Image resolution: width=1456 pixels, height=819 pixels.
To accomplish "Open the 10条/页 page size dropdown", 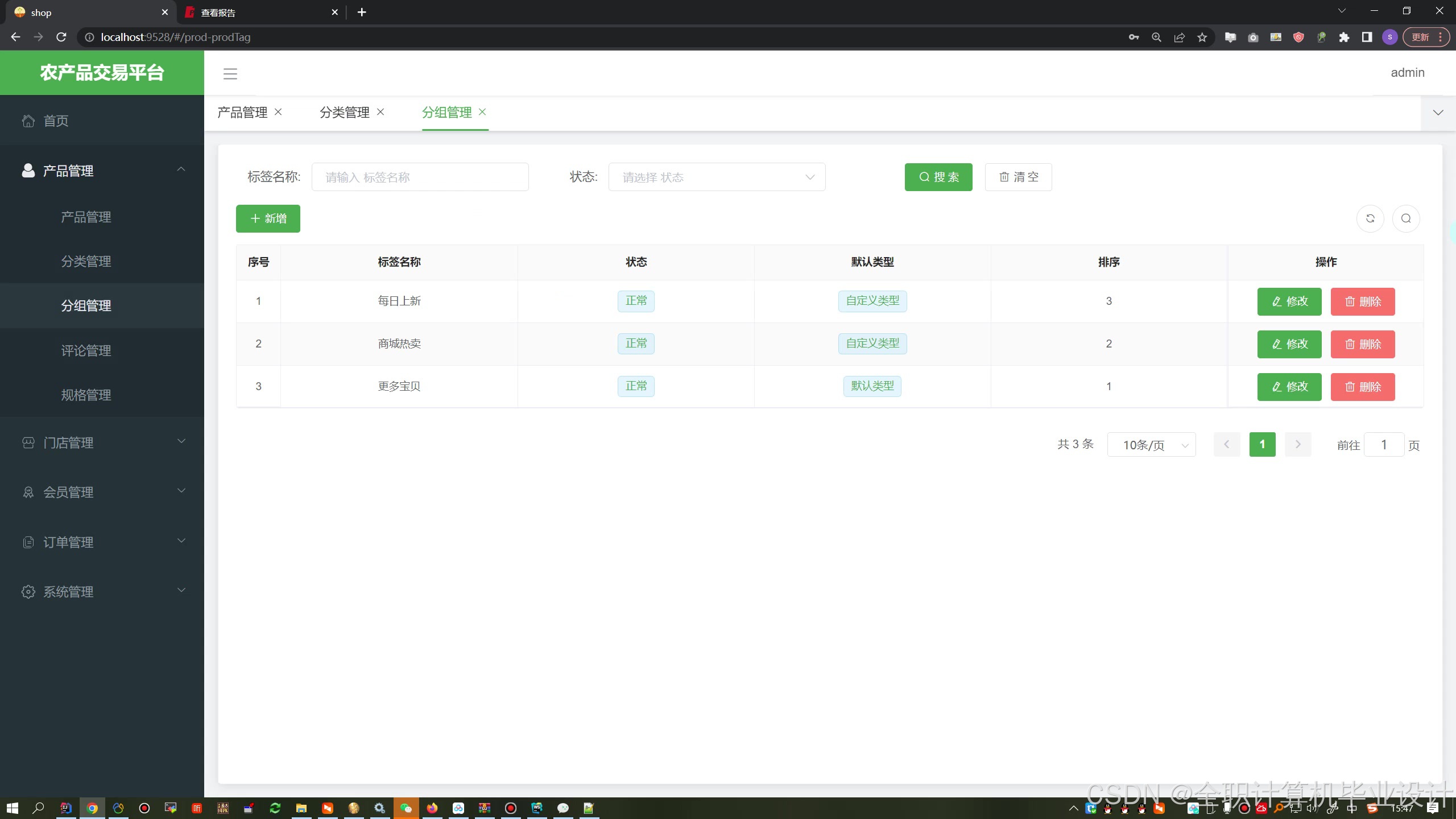I will pyautogui.click(x=1151, y=445).
